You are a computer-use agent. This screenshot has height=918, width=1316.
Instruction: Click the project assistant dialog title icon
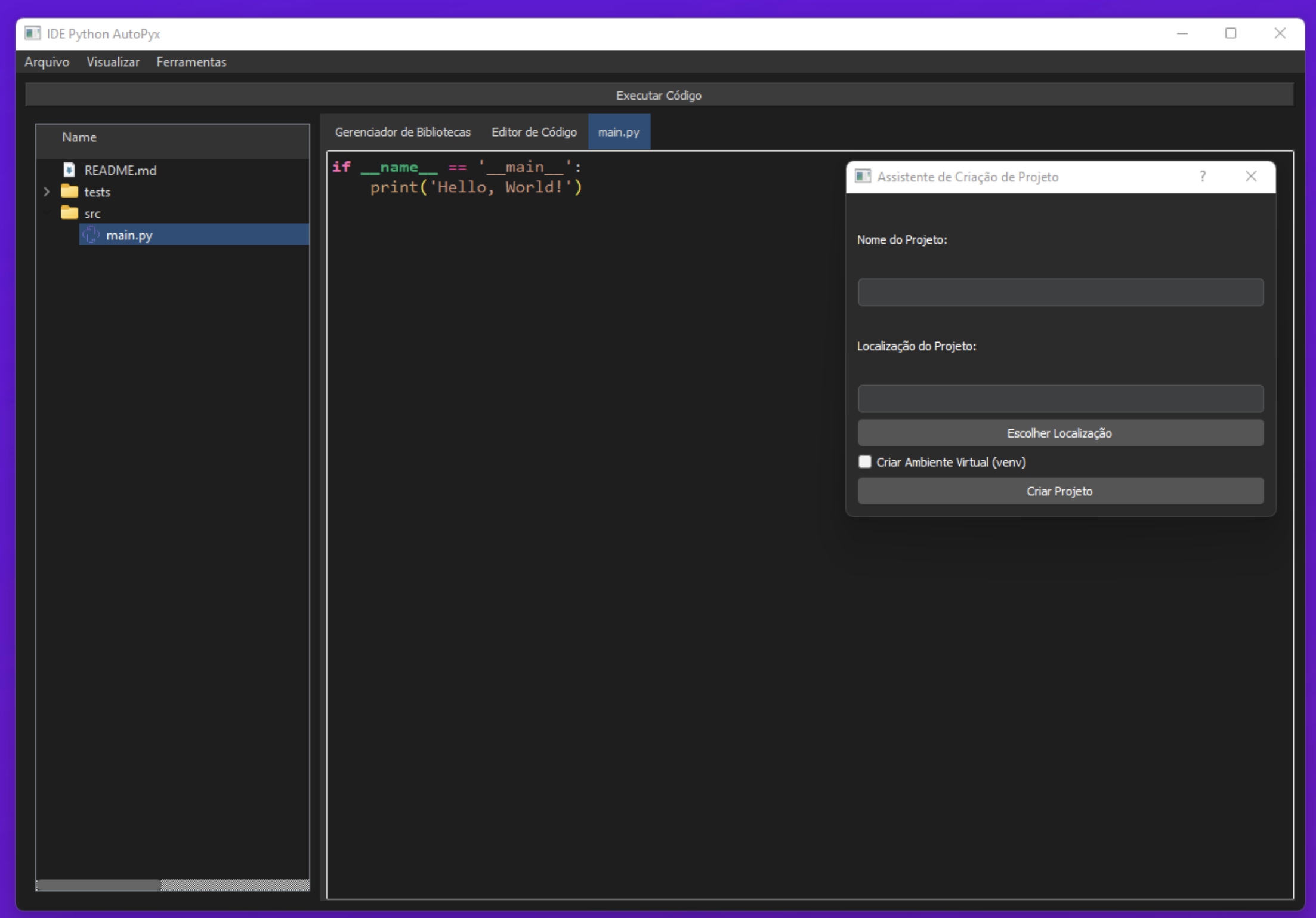(863, 177)
